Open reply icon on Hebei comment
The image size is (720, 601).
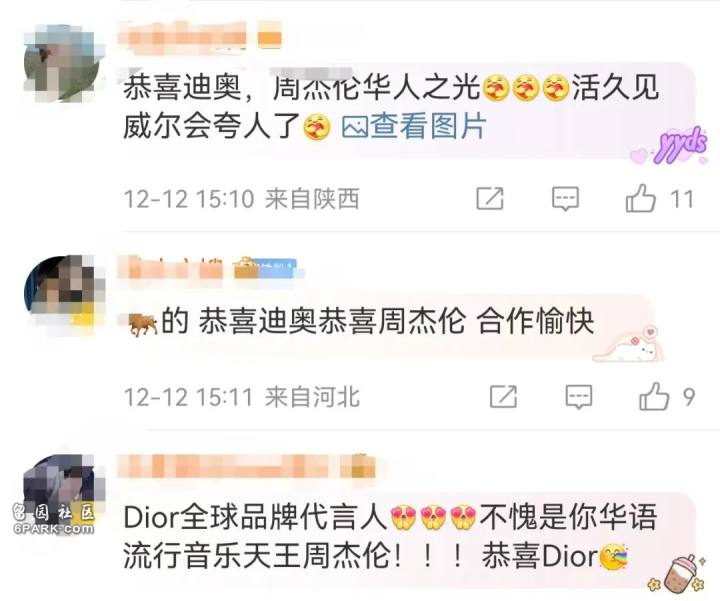(x=579, y=397)
